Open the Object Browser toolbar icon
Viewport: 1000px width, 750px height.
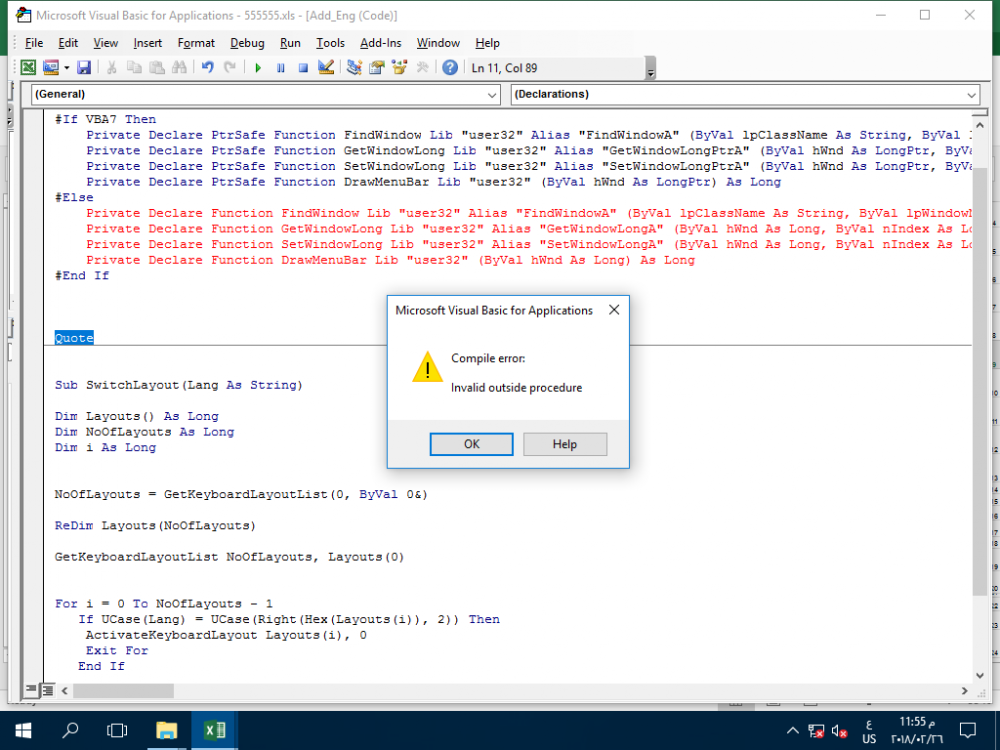coord(400,68)
